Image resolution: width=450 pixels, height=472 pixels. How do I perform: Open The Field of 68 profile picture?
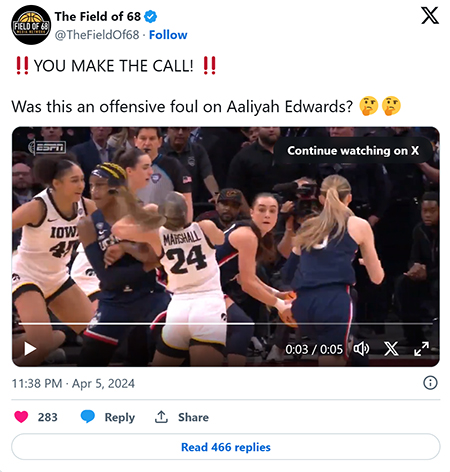point(31,25)
